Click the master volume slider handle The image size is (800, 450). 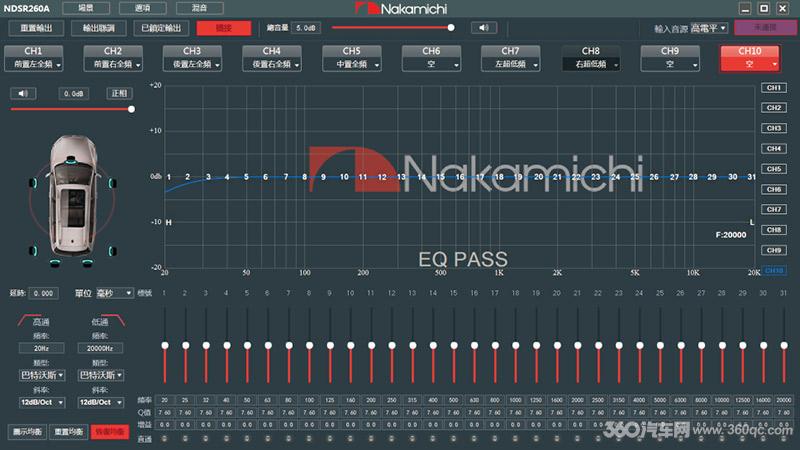coord(451,28)
